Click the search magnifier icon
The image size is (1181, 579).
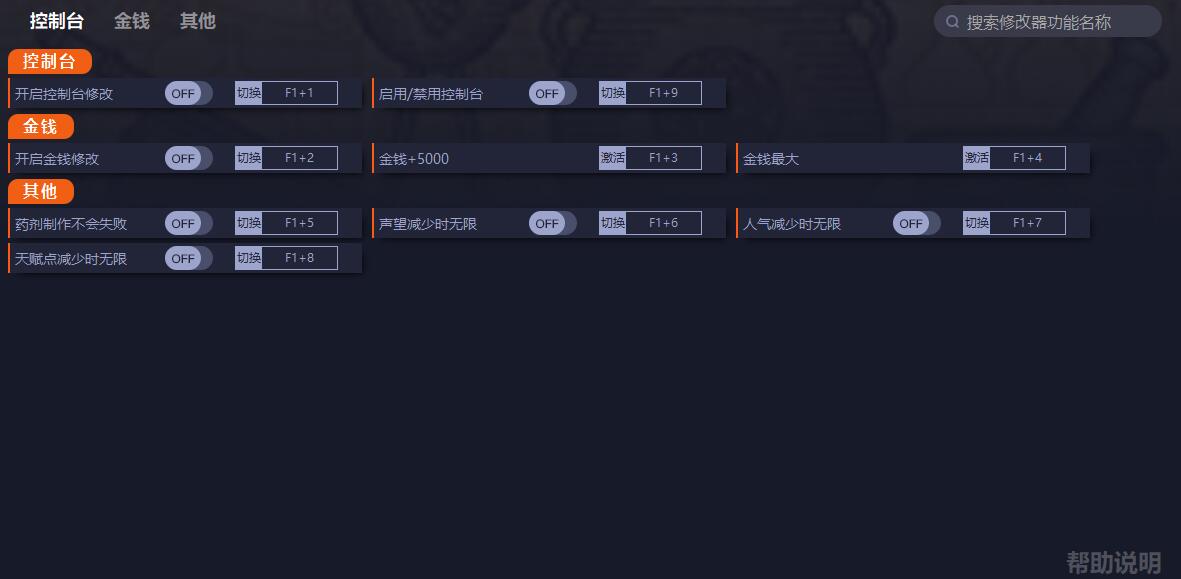point(952,22)
